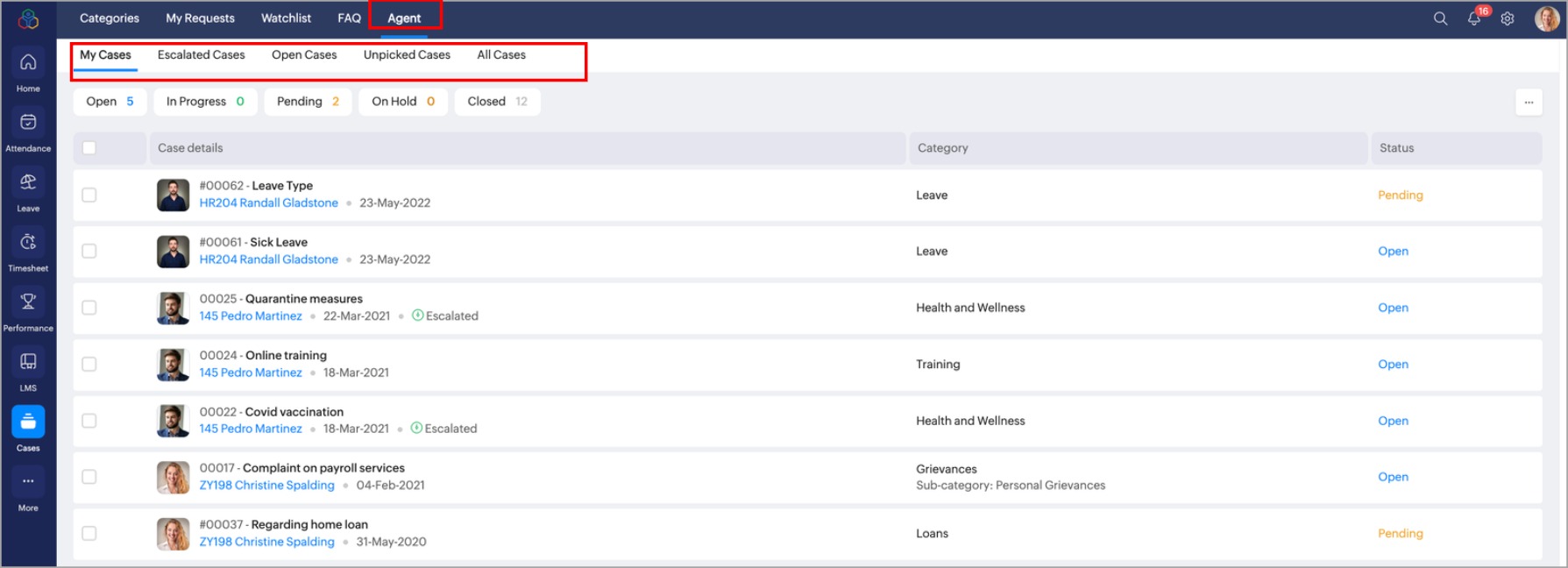Open the Home sidebar icon
This screenshot has height=568, width=1568.
coord(28,63)
